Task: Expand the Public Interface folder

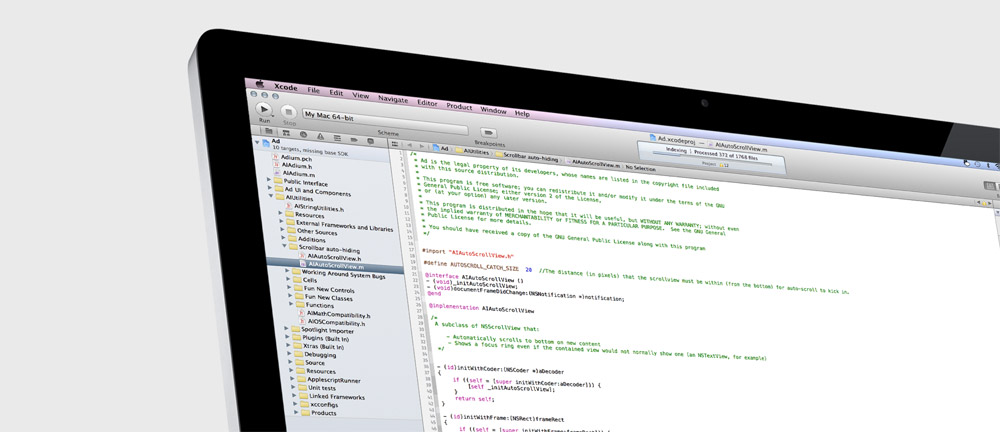Action: click(270, 181)
